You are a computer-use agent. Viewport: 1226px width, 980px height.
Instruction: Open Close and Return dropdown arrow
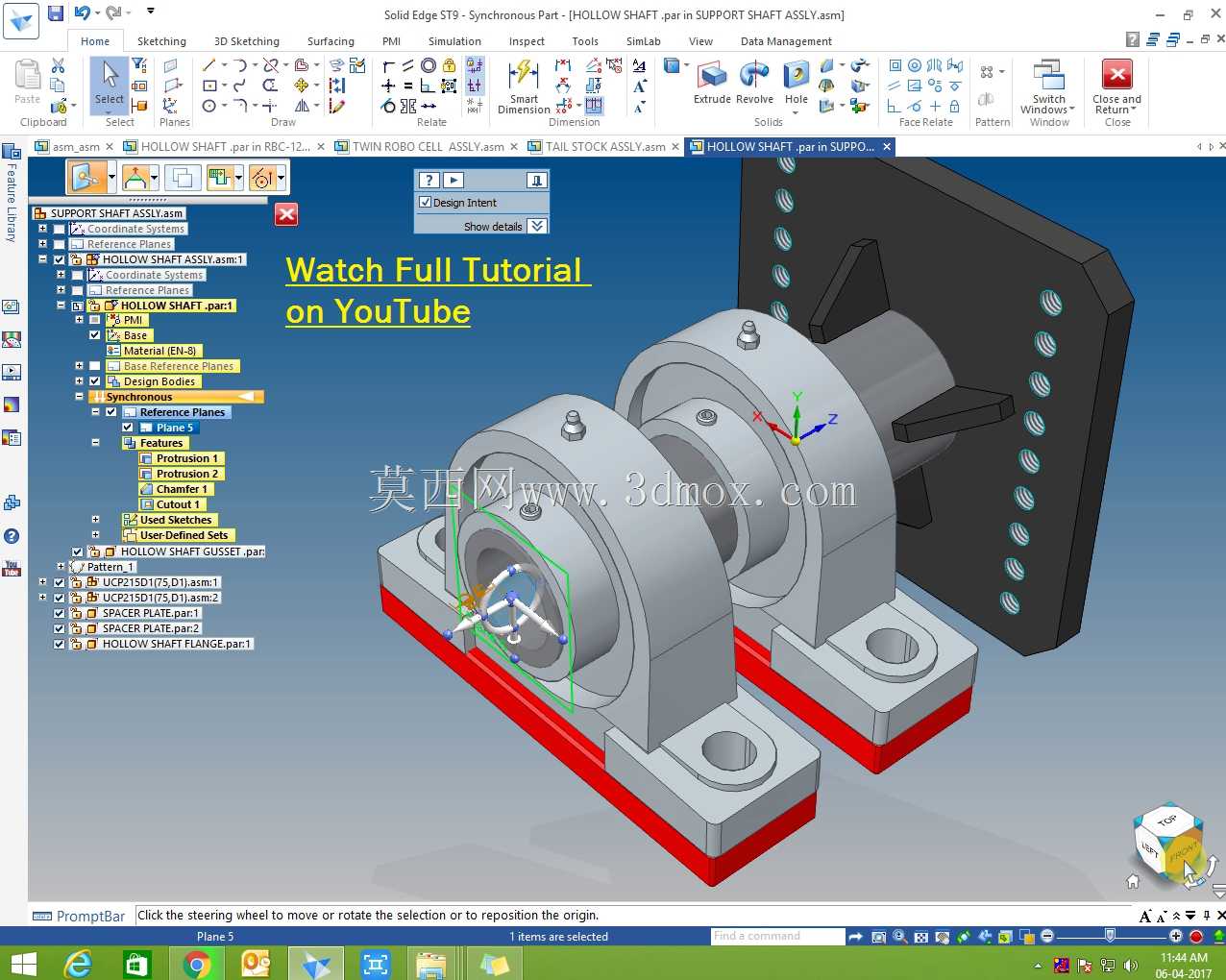[1134, 110]
